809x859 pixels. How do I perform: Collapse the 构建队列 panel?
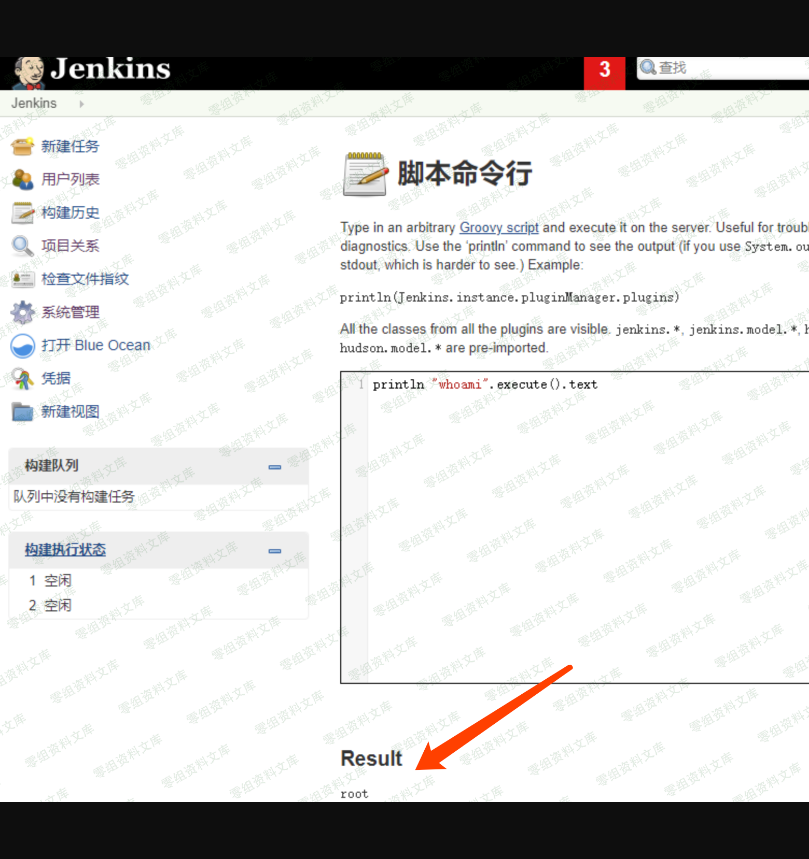(274, 467)
